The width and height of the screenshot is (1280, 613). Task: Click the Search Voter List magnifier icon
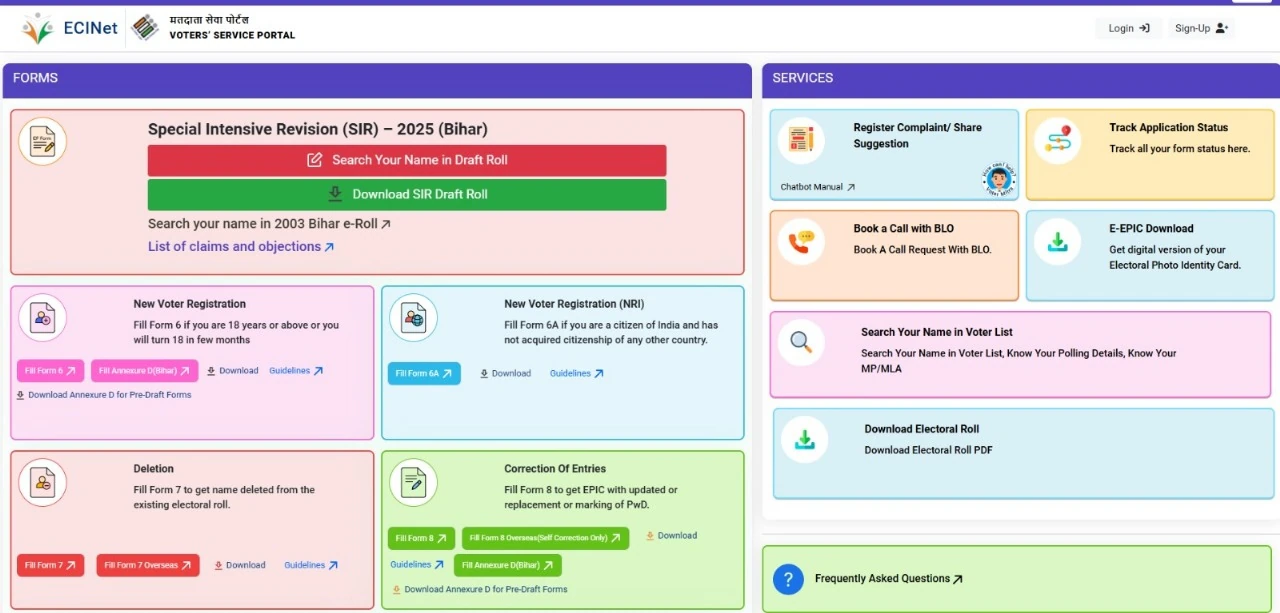pyautogui.click(x=801, y=343)
